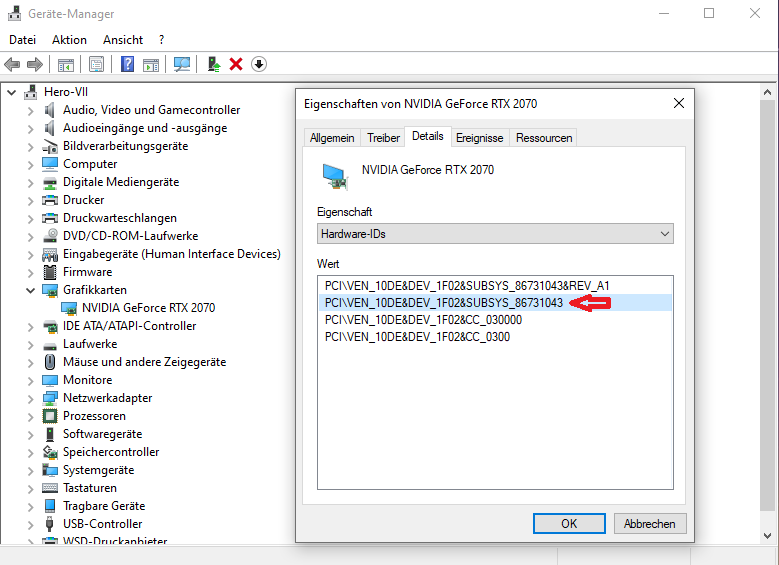Image resolution: width=779 pixels, height=565 pixels.
Task: Switch to the Ereignisse tab
Action: click(479, 138)
